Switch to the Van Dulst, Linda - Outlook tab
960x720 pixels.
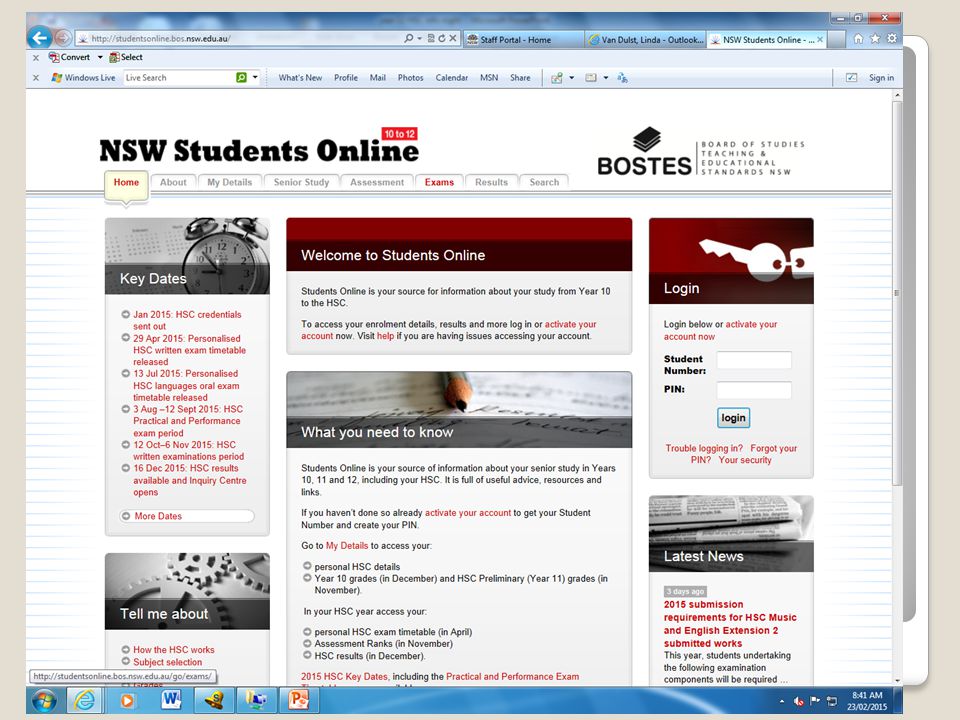point(645,40)
